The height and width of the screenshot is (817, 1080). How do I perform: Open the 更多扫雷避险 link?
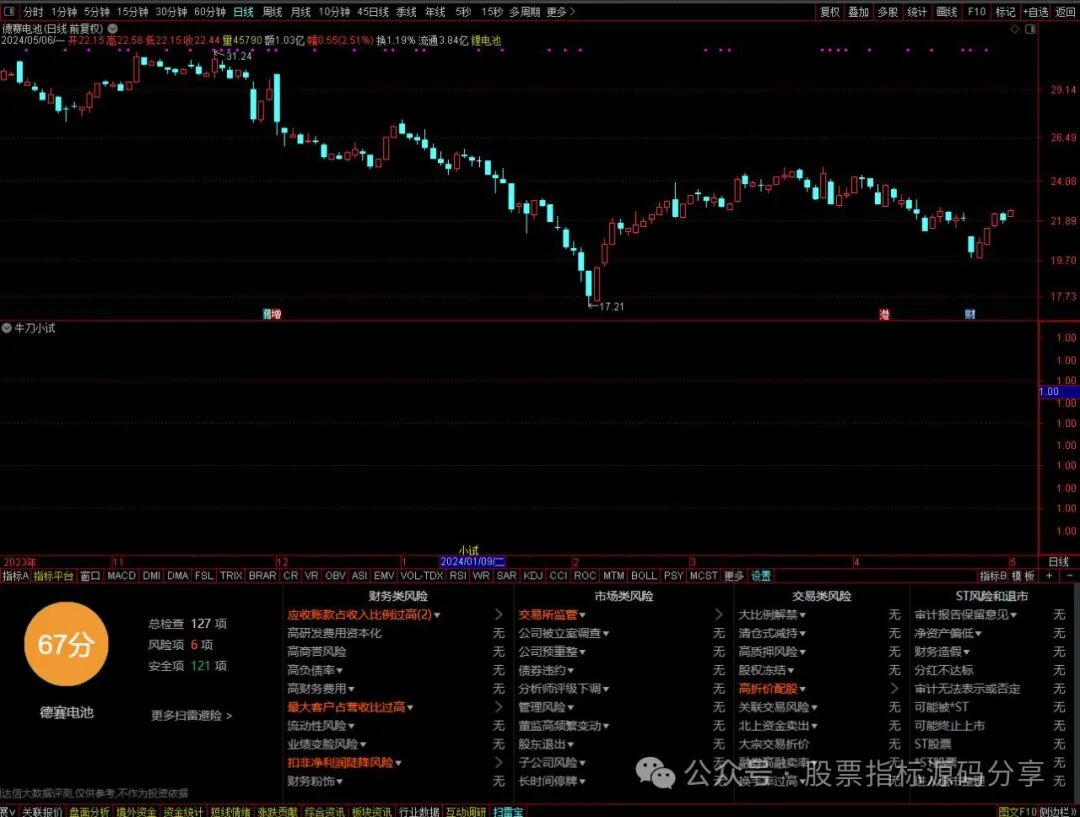(191, 716)
